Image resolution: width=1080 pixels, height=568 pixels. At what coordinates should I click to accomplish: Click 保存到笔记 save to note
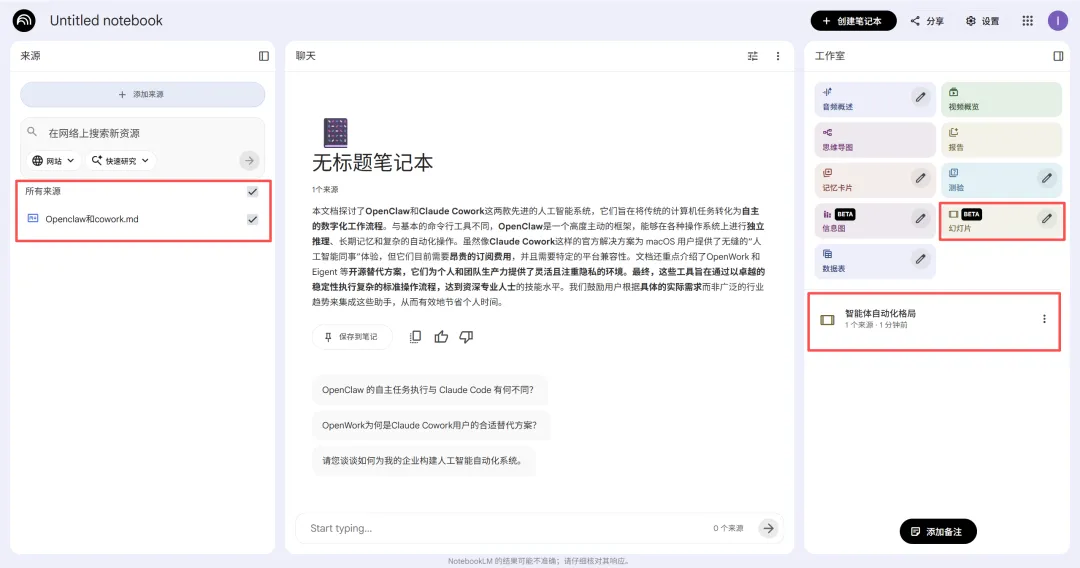352,337
